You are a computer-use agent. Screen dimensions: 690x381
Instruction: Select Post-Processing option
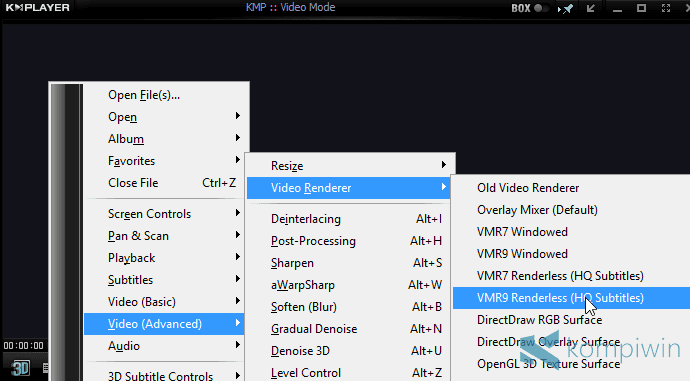point(349,241)
